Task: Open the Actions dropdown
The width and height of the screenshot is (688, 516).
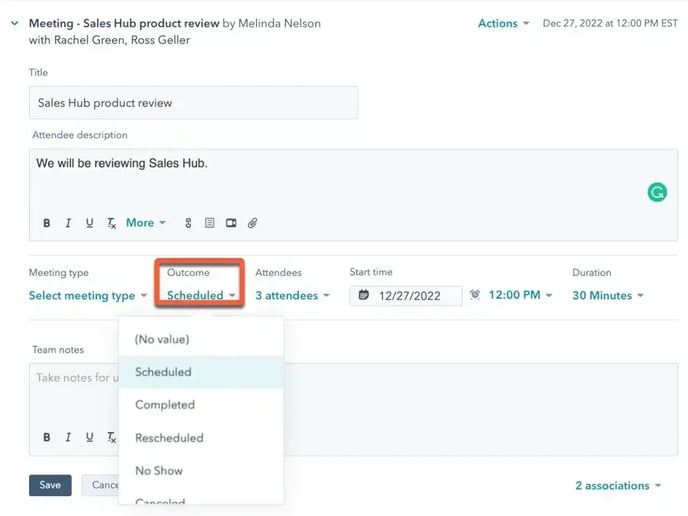Action: coord(503,23)
